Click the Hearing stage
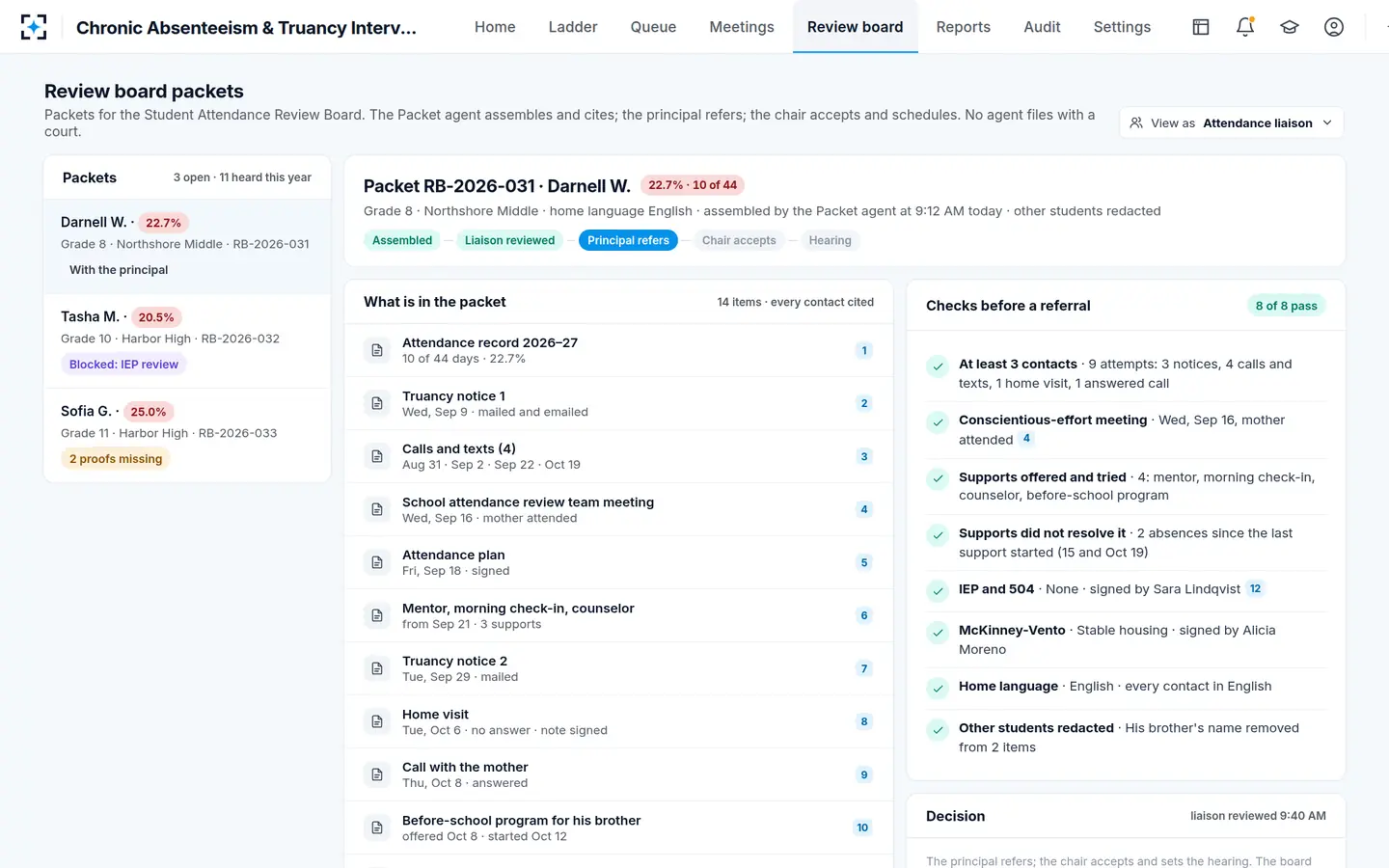The height and width of the screenshot is (868, 1389). coord(831,240)
